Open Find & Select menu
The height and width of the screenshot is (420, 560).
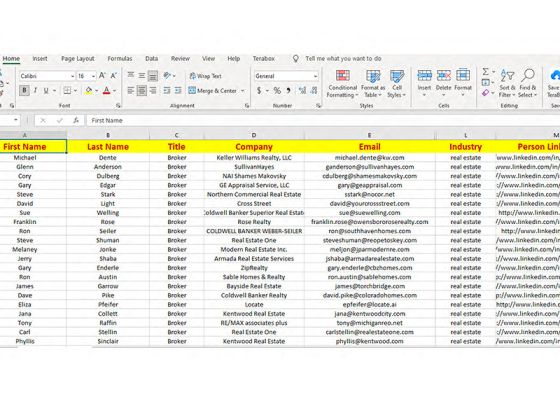click(528, 83)
